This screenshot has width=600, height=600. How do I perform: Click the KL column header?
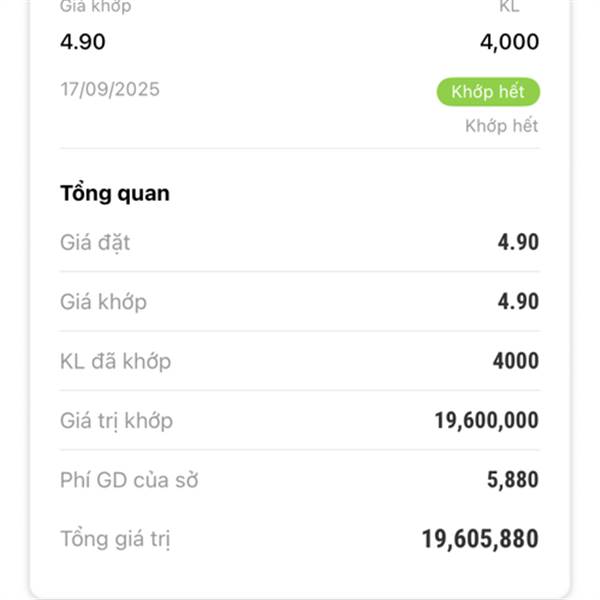(x=510, y=7)
